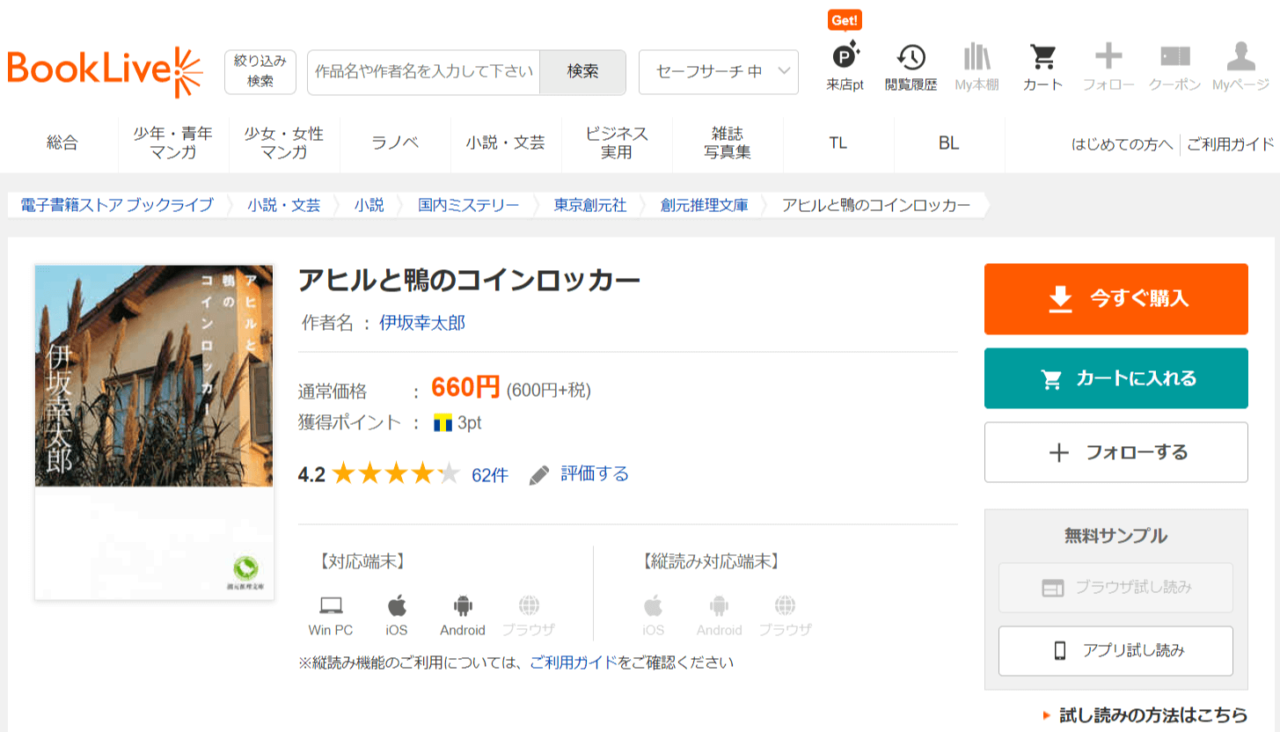Open はじめての方へ link
Viewport: 1280px width, 732px height.
point(1122,144)
